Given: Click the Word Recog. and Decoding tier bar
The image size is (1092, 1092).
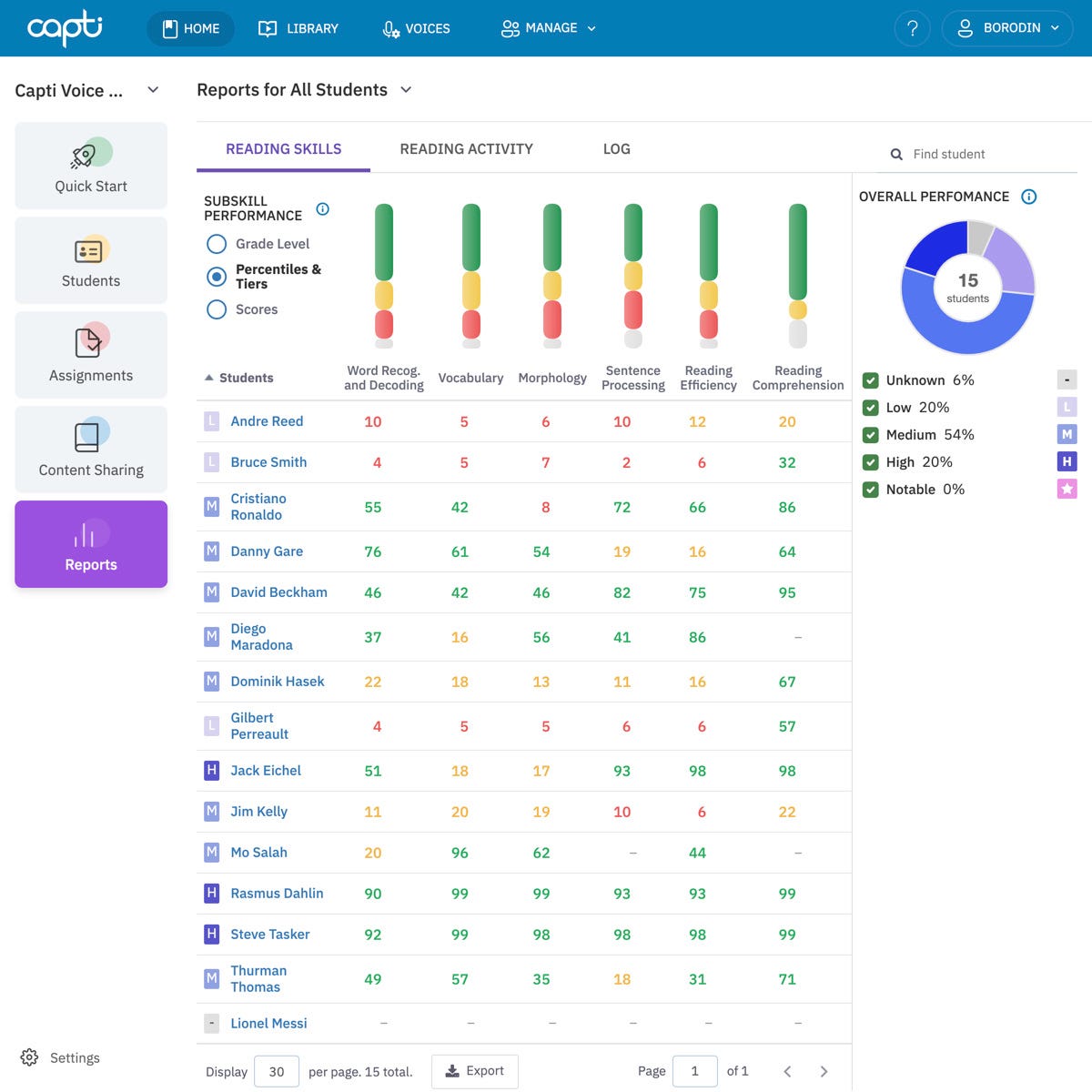Looking at the screenshot, I should click(384, 276).
